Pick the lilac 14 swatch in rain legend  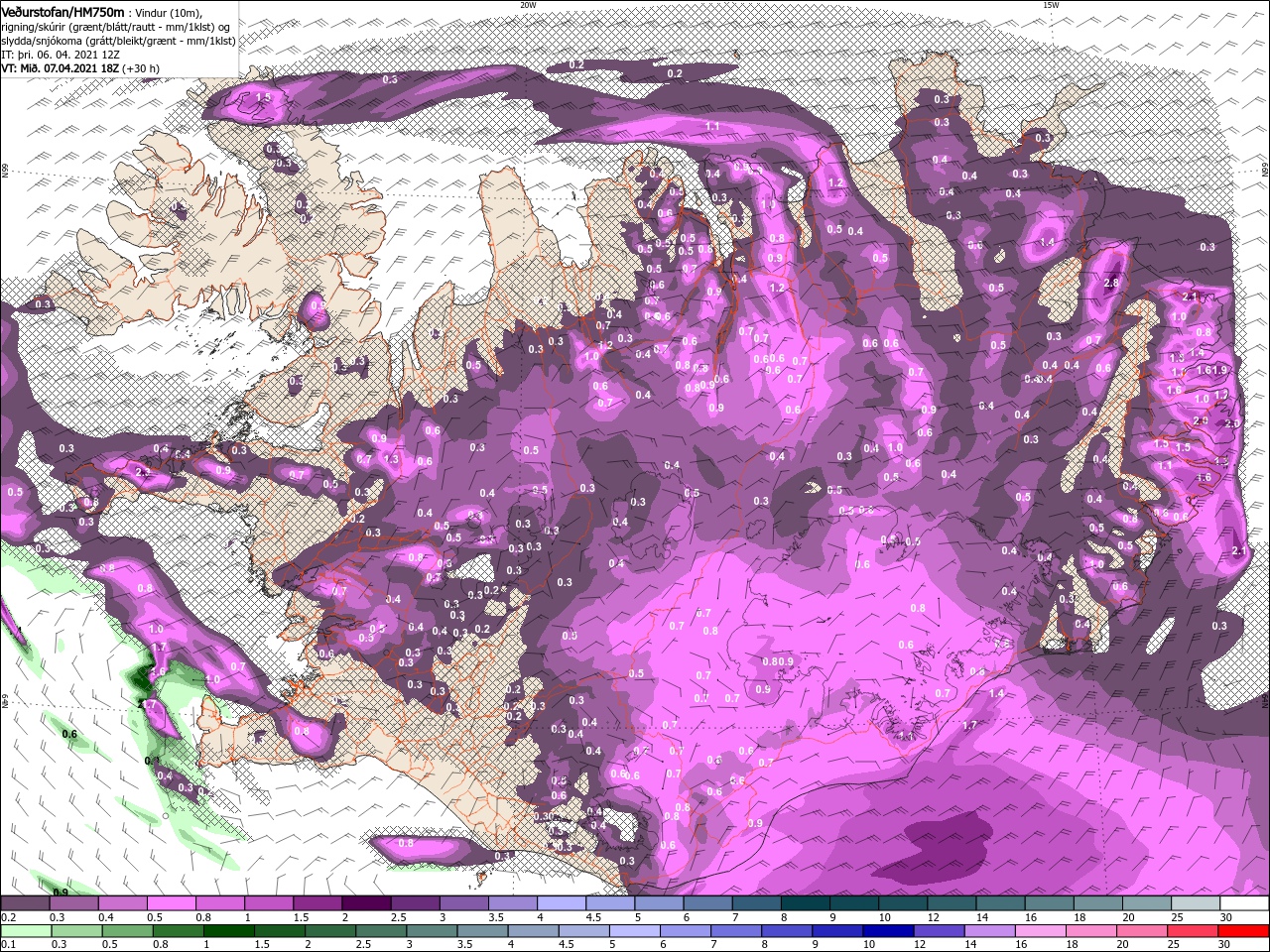click(990, 931)
